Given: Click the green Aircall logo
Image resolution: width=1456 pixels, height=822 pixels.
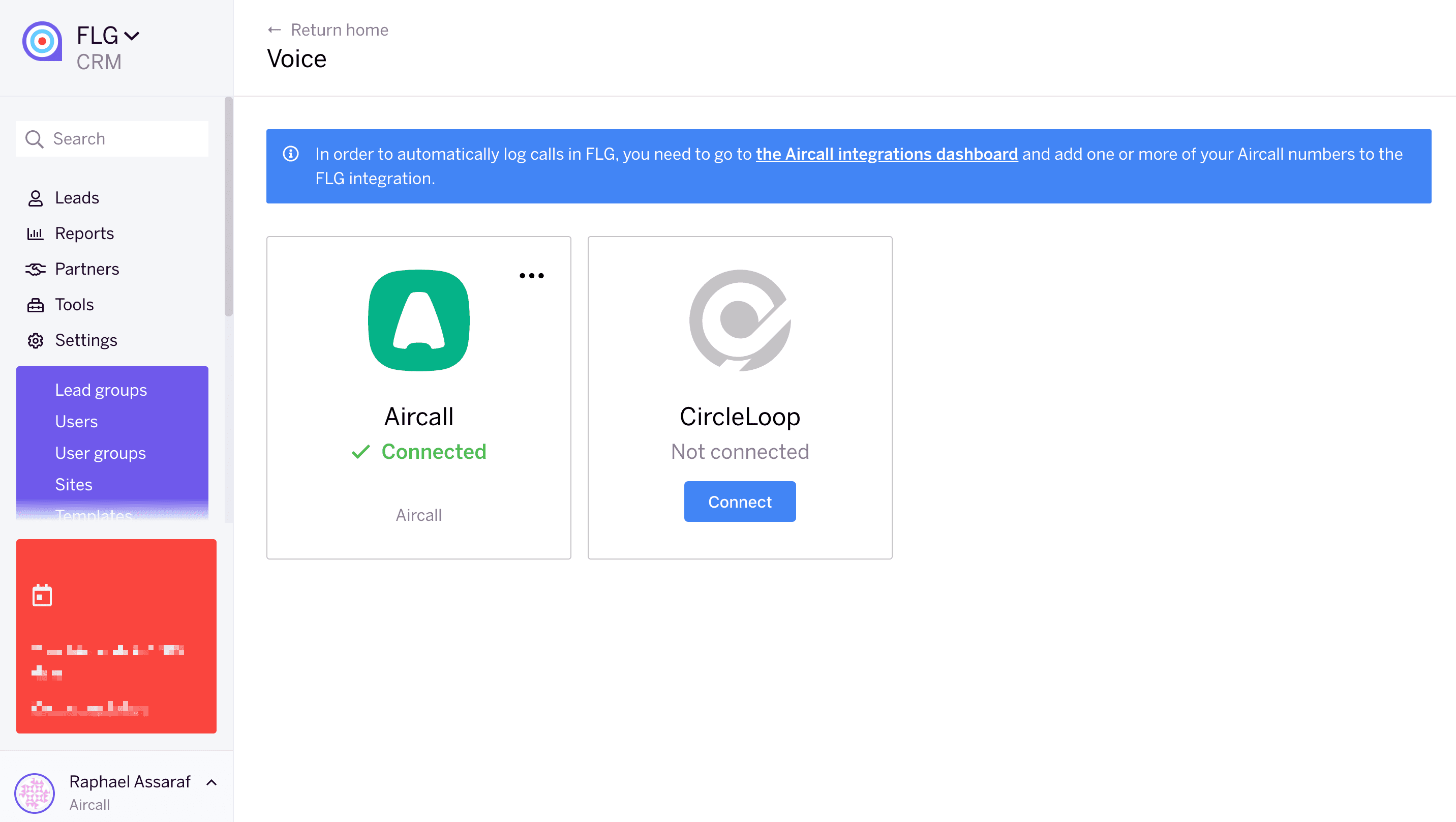Looking at the screenshot, I should 418,320.
